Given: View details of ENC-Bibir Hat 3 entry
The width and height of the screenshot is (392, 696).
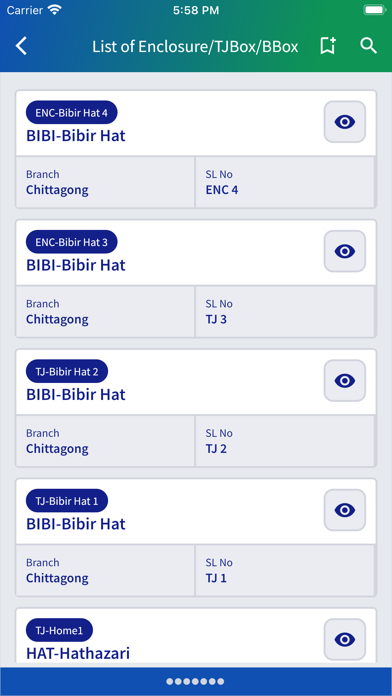Looking at the screenshot, I should tap(344, 251).
